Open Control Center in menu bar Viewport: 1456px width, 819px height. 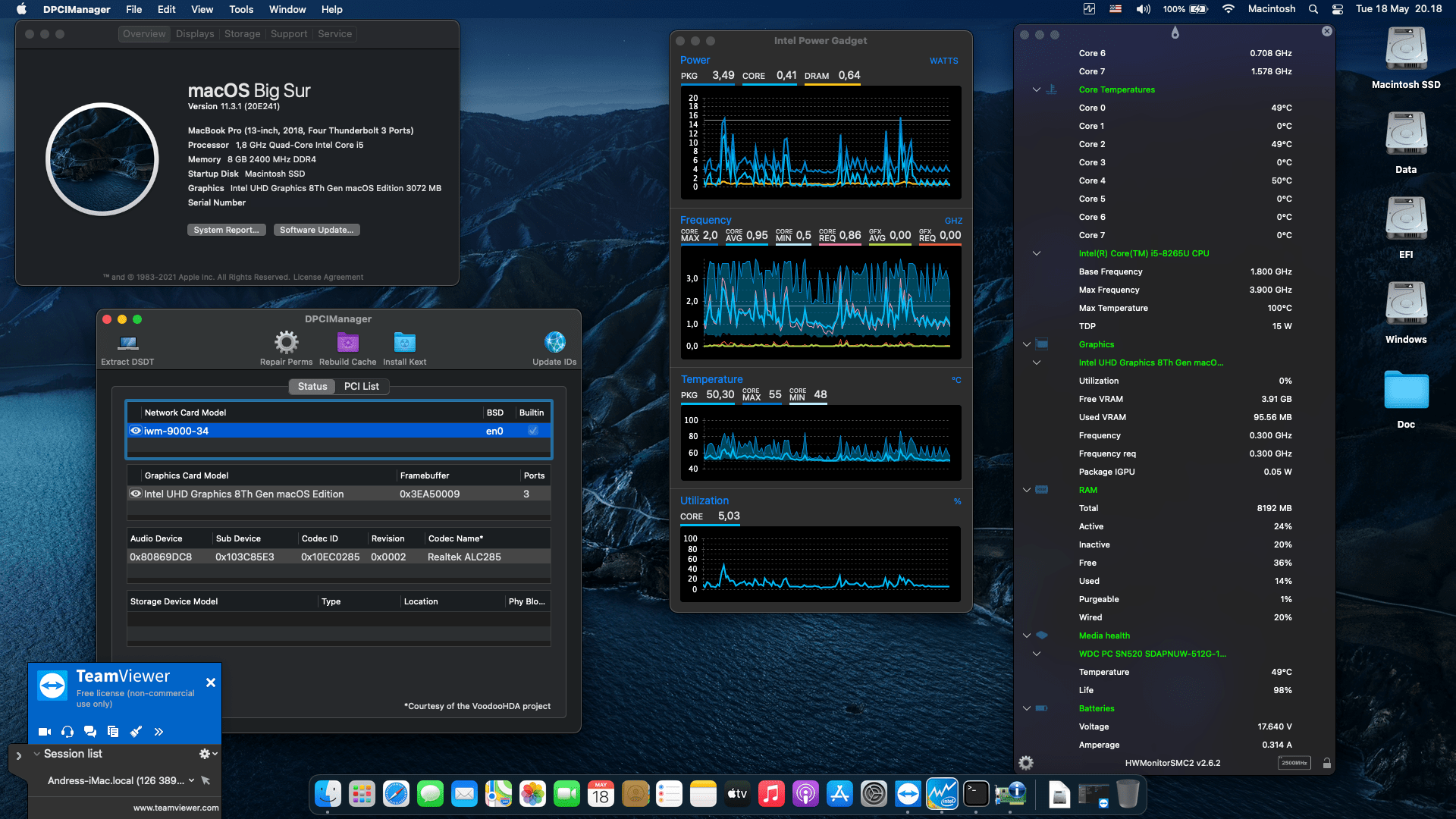tap(1338, 9)
